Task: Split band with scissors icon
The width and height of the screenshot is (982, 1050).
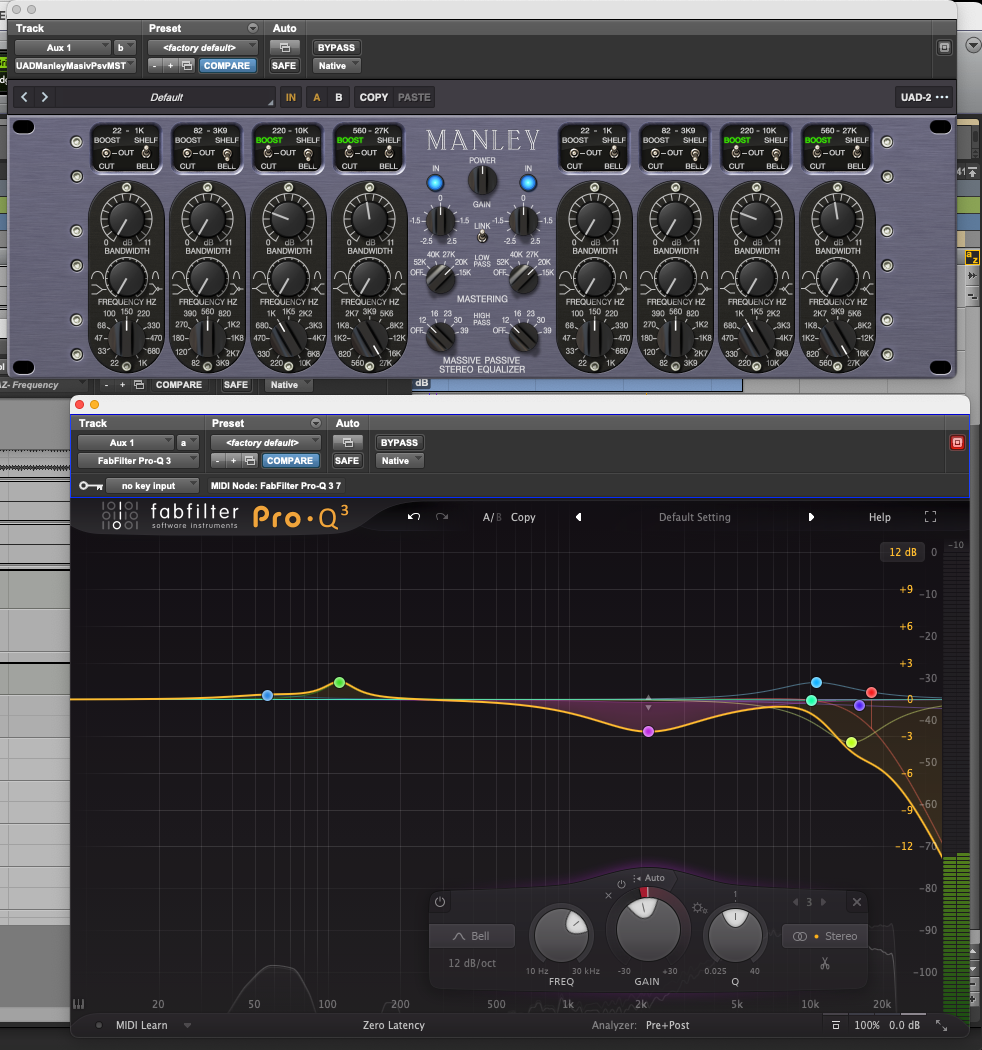Action: [x=825, y=963]
